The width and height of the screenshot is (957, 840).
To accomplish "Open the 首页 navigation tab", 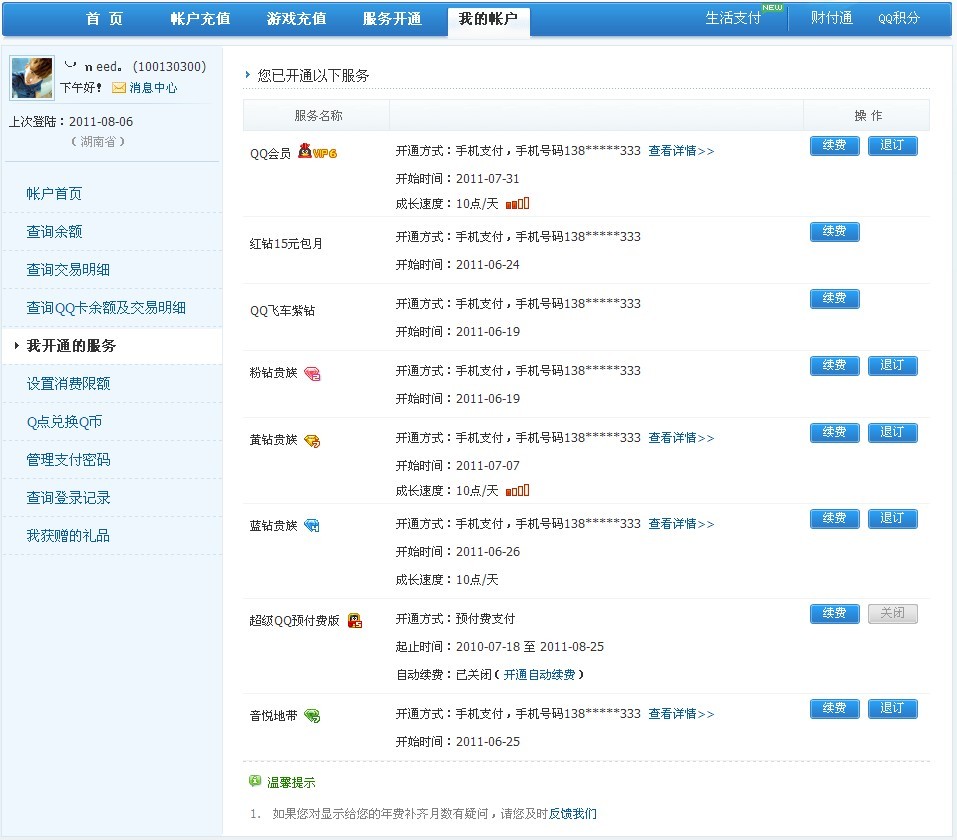I will click(104, 19).
